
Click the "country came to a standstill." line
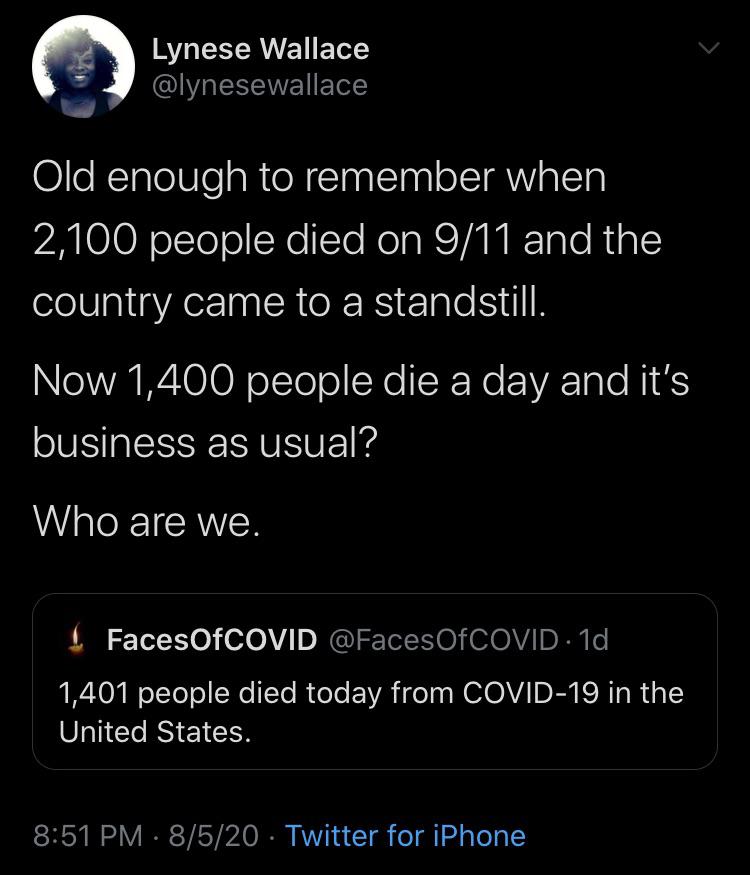coord(289,302)
